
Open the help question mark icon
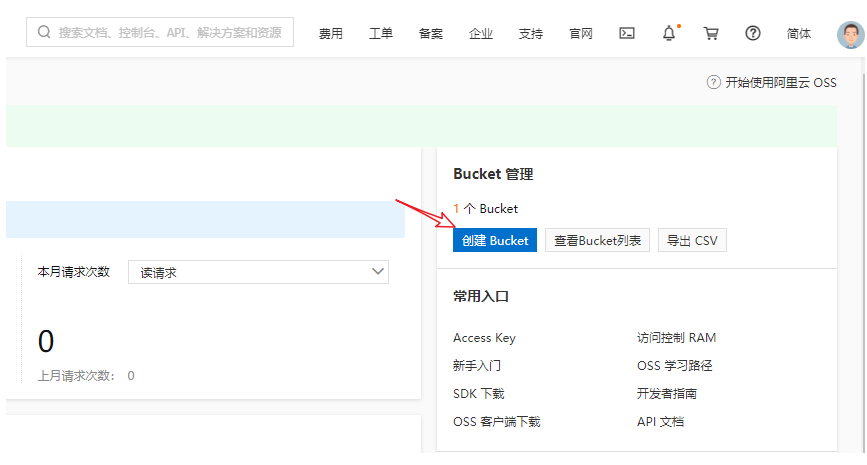pos(753,33)
